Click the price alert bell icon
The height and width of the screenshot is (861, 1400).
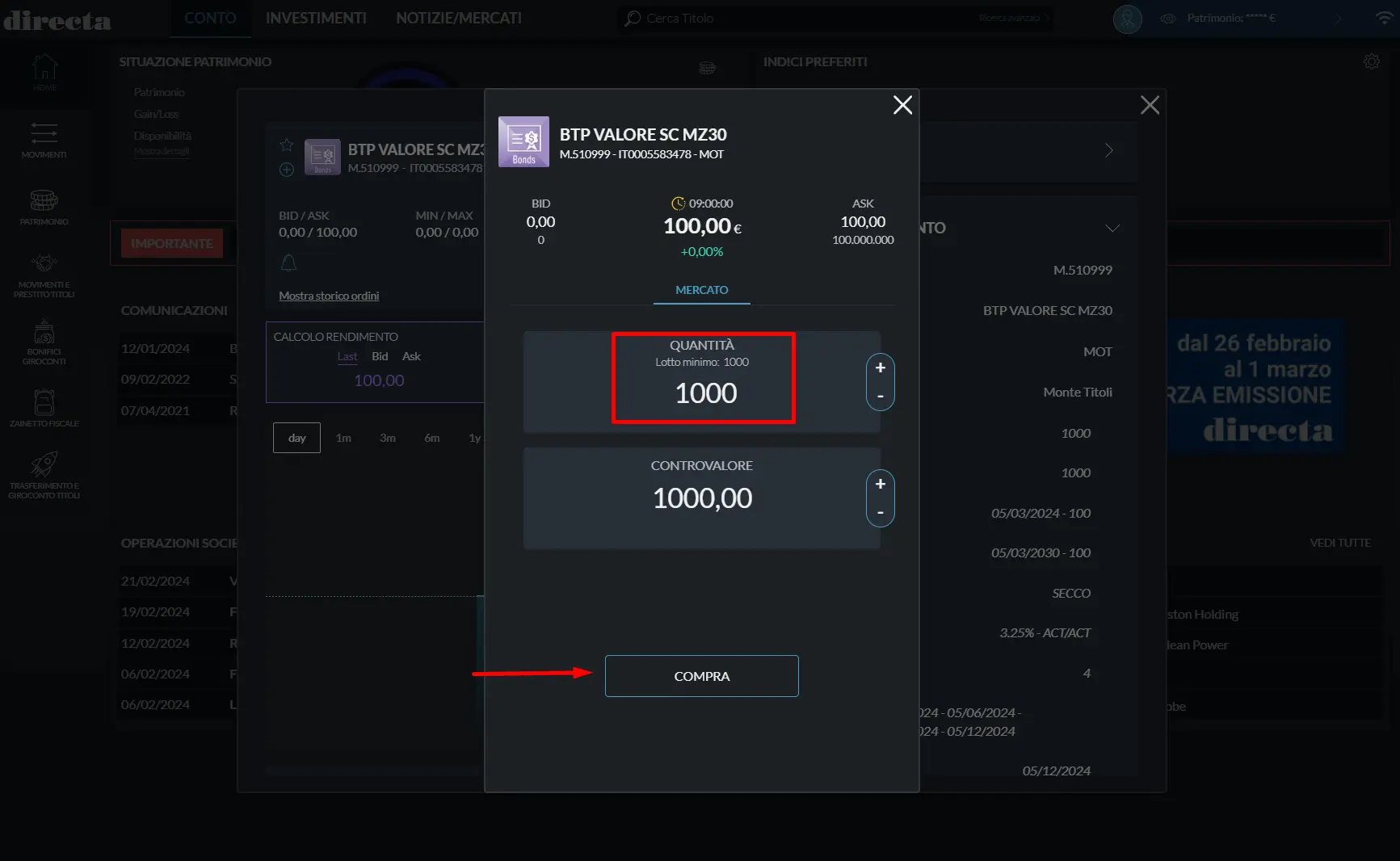click(x=288, y=262)
